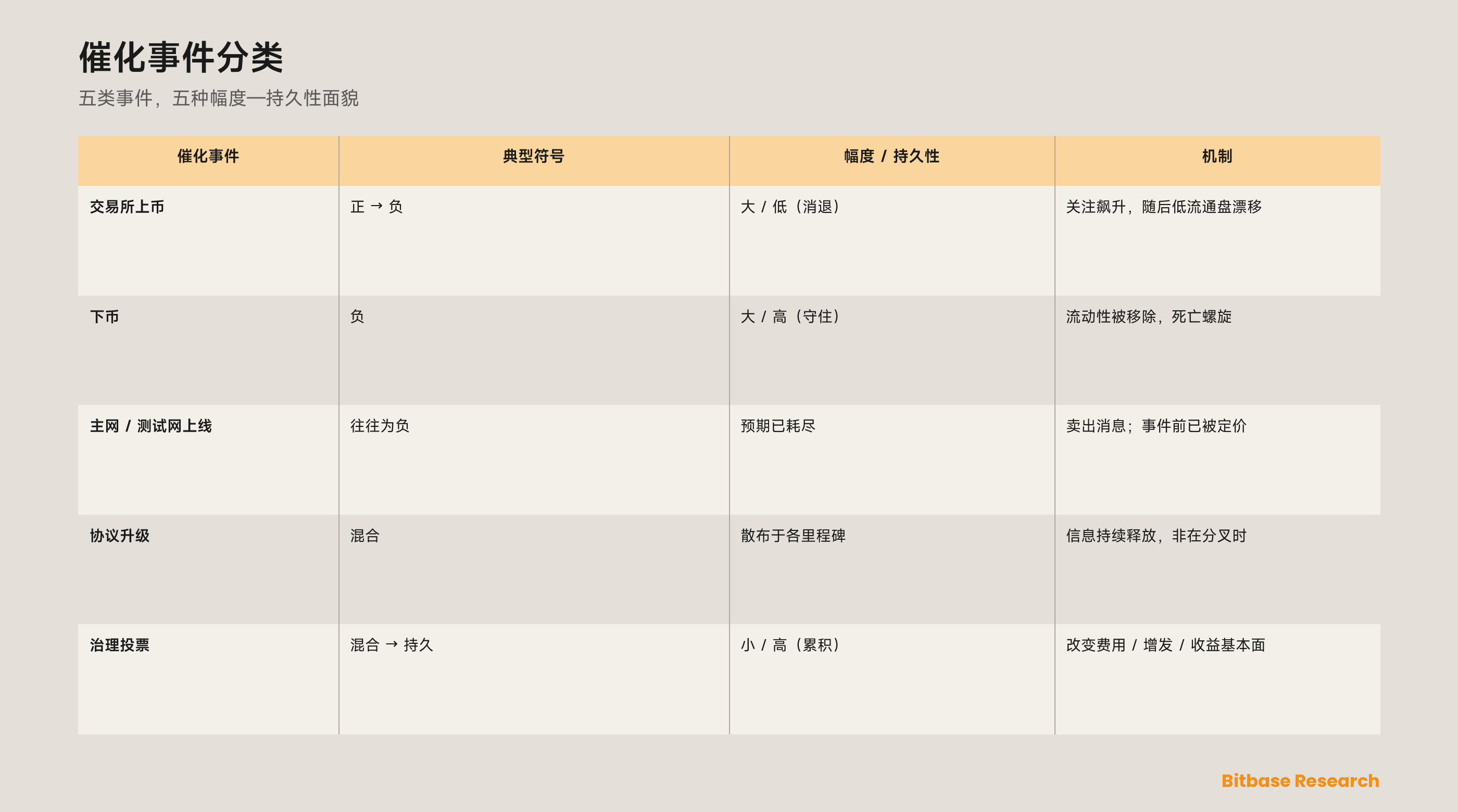Select the row label 交易所上币
Image resolution: width=1458 pixels, height=812 pixels.
tap(127, 207)
